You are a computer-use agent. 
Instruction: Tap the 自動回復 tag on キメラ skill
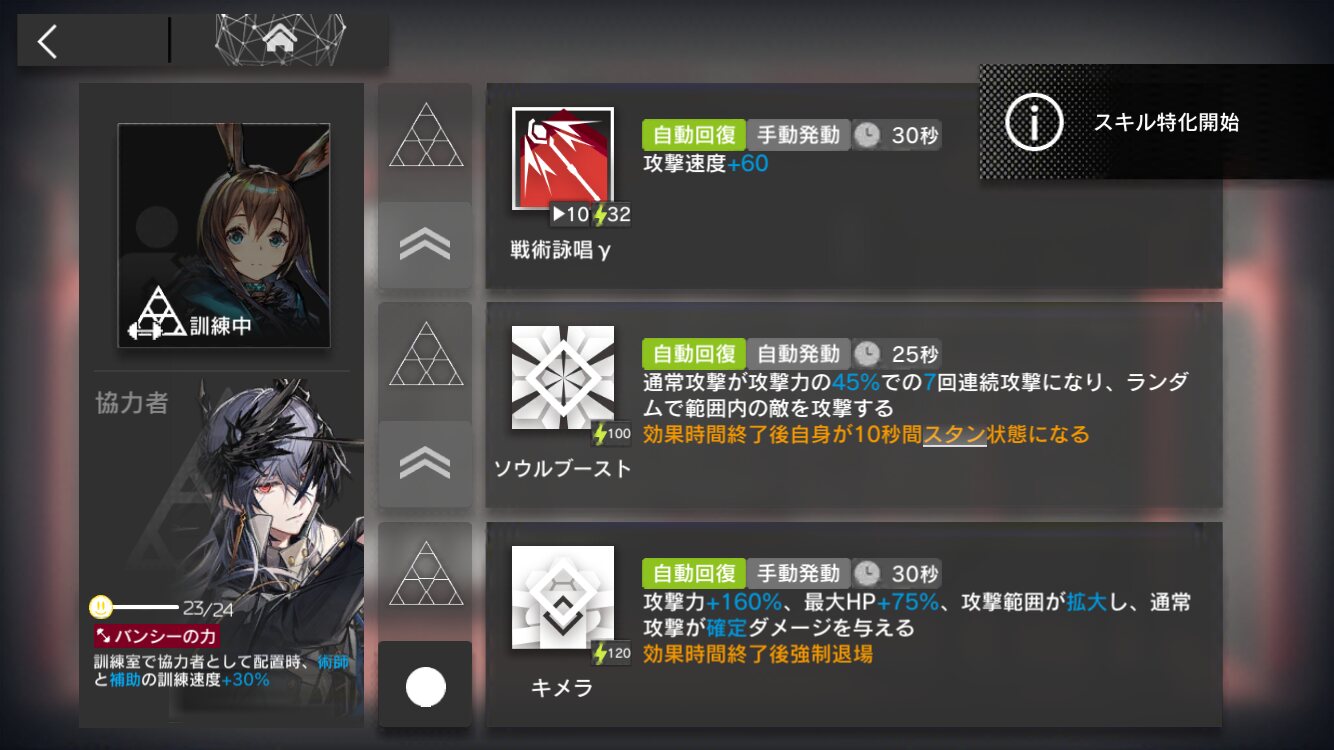694,573
